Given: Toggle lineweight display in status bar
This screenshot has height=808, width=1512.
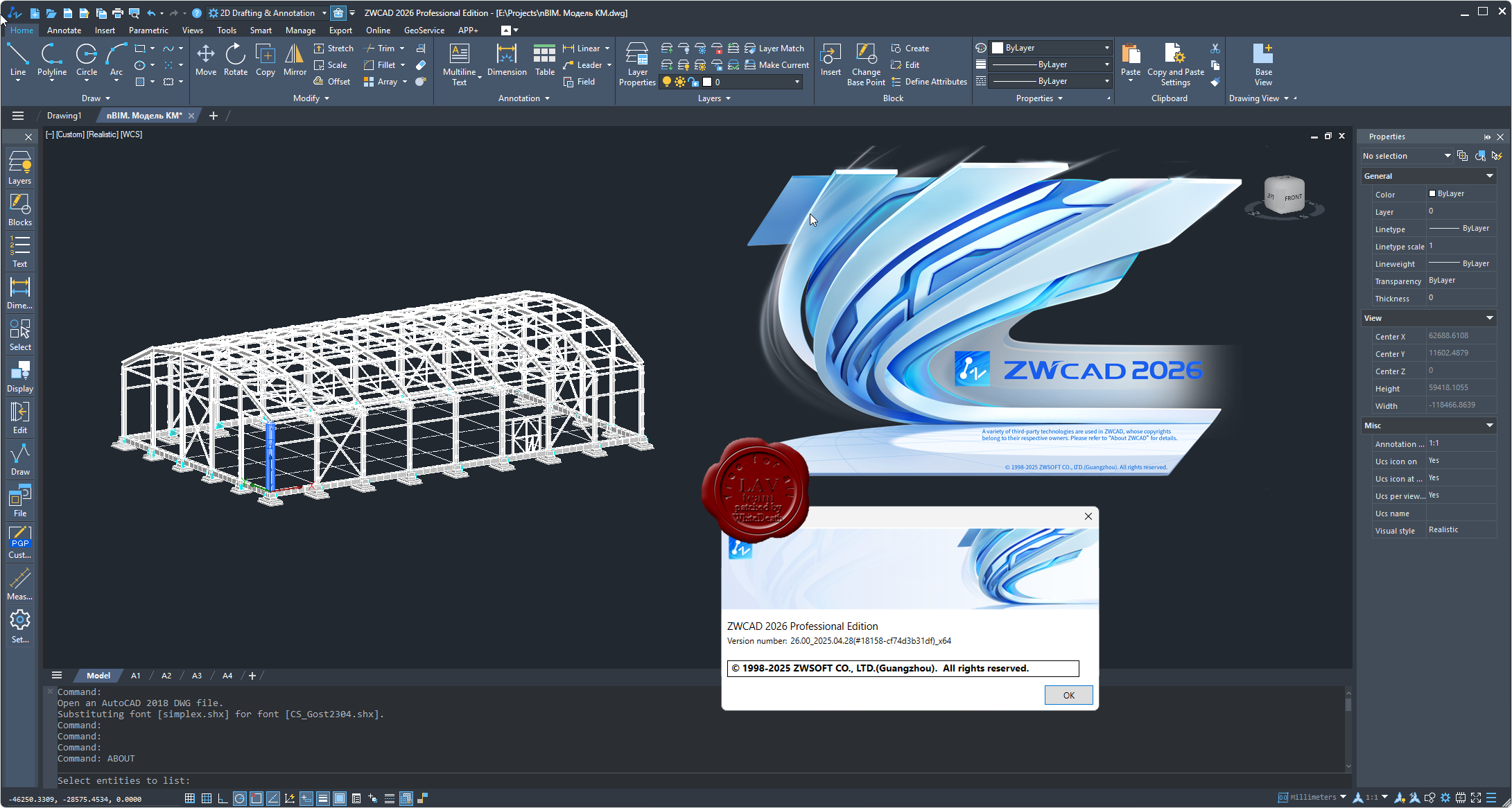Looking at the screenshot, I should [323, 798].
